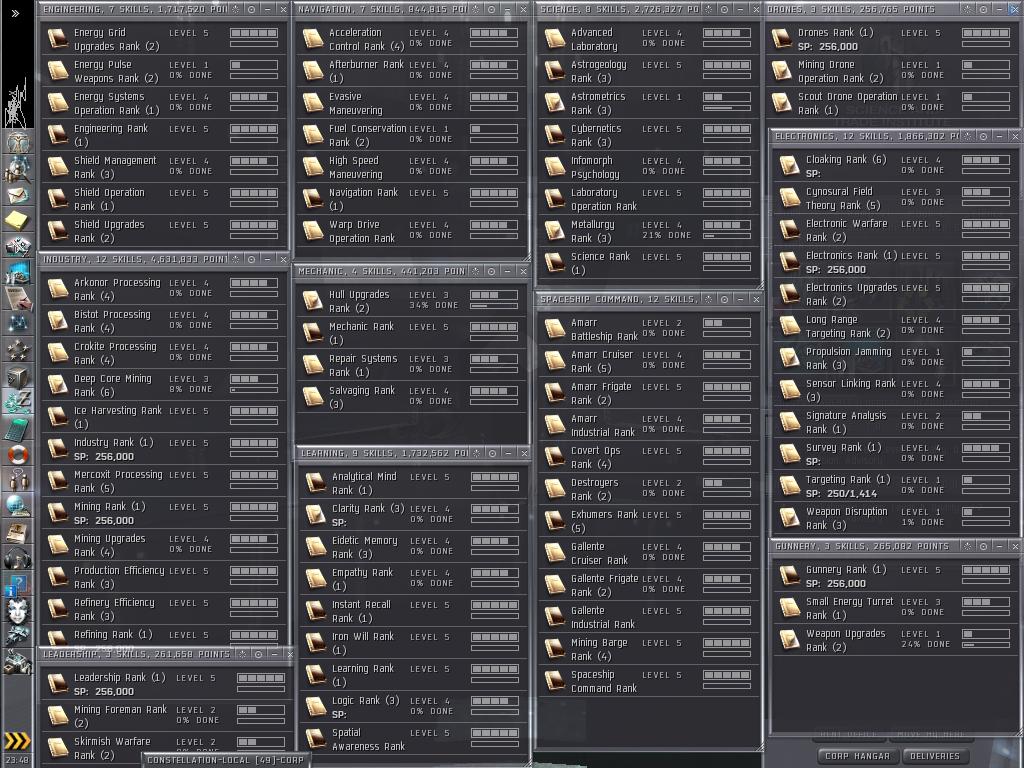Click the Metallurgy training progress bar
Image resolution: width=1024 pixels, height=768 pixels.
pos(726,236)
